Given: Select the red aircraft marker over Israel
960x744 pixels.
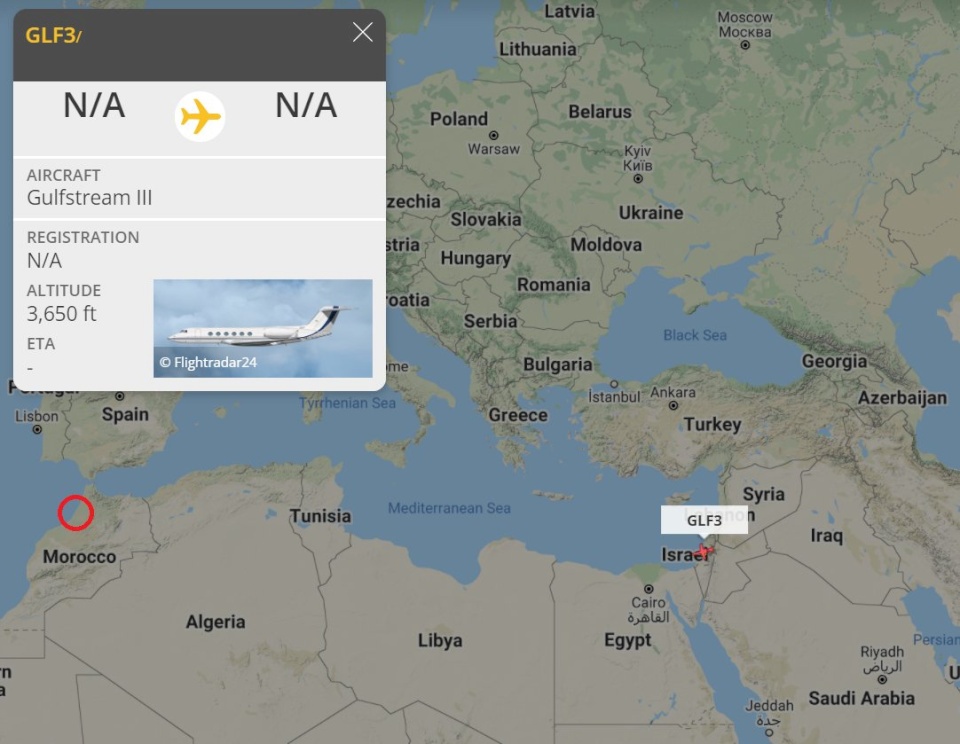Looking at the screenshot, I should (x=705, y=551).
